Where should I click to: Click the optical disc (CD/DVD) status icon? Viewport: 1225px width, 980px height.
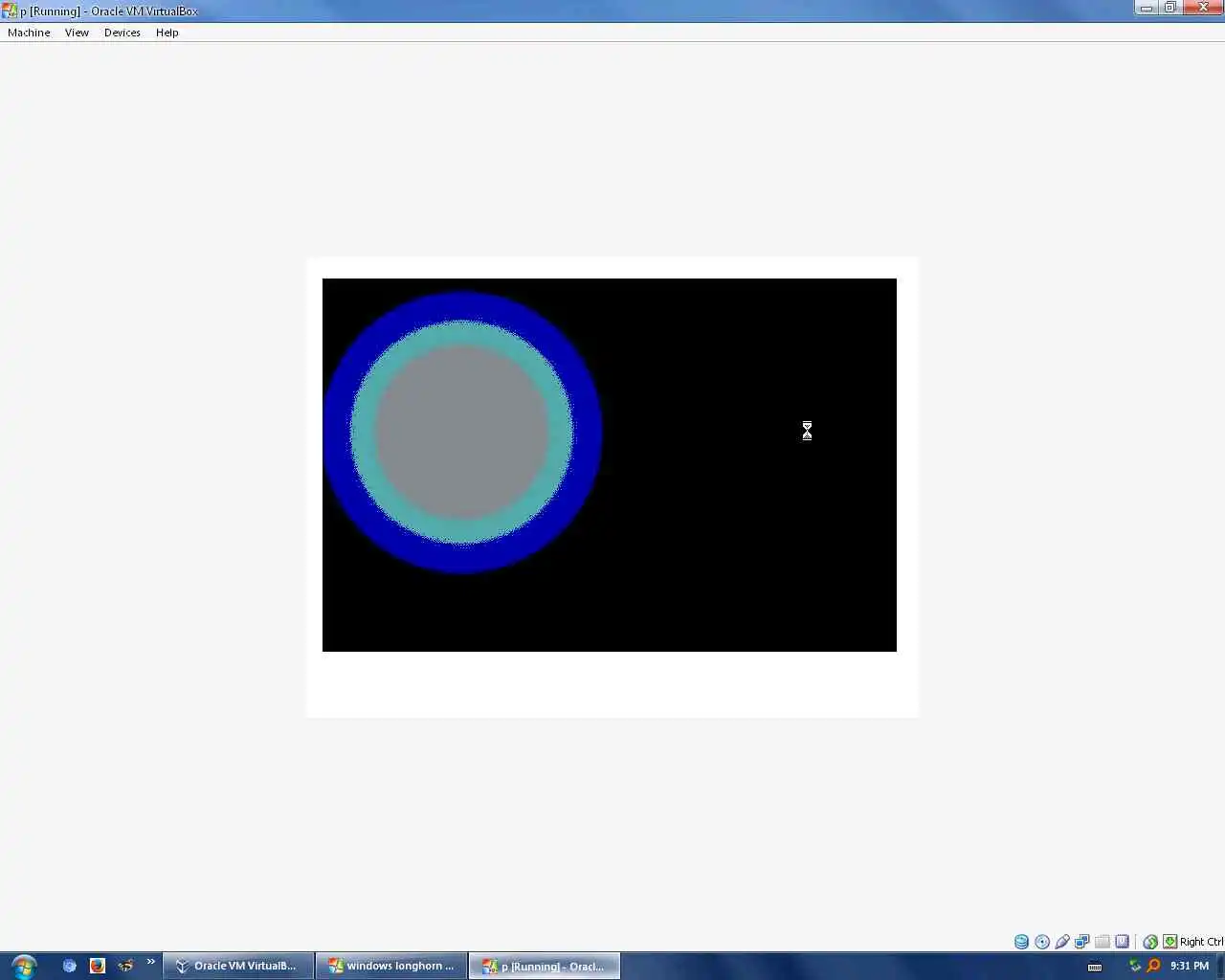[x=1042, y=942]
